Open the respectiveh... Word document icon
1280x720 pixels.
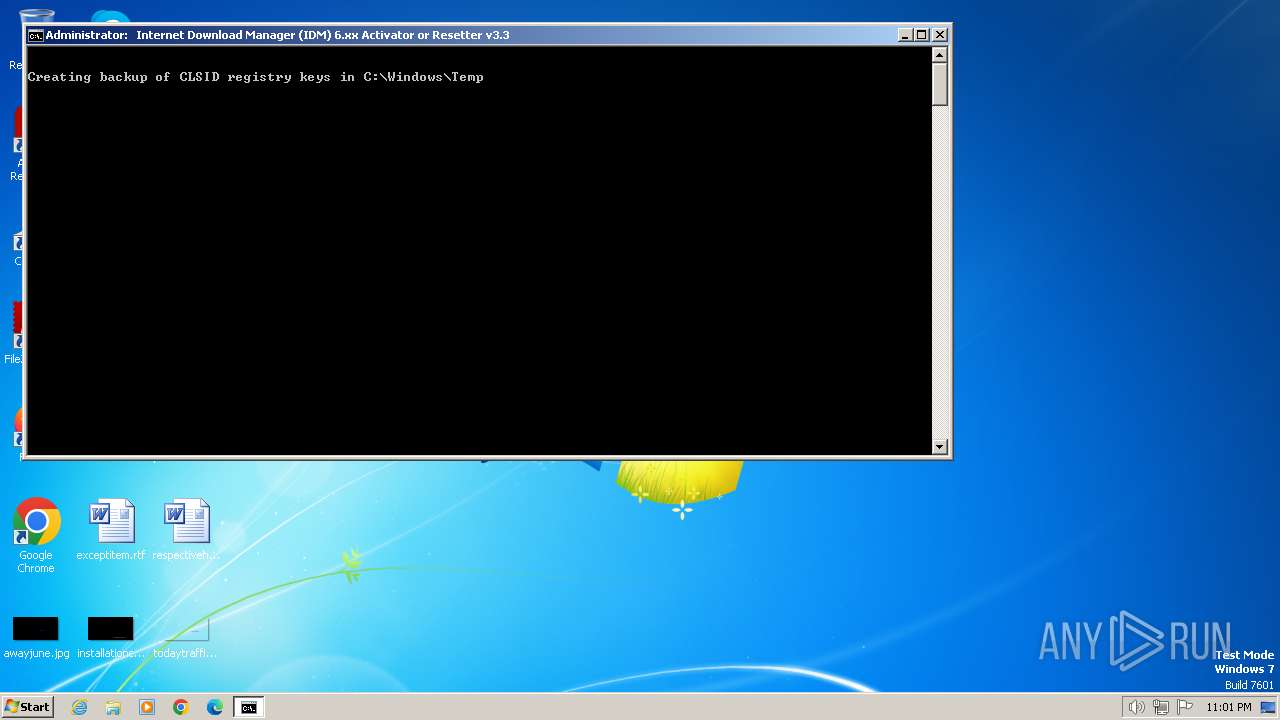coord(186,530)
